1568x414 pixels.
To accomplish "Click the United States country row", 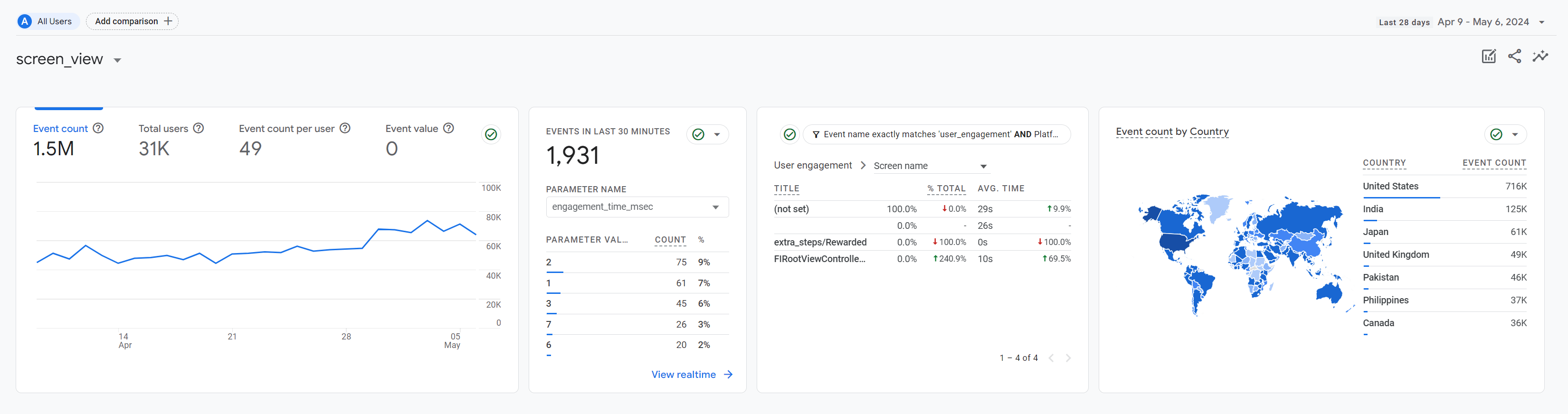I will [1444, 186].
